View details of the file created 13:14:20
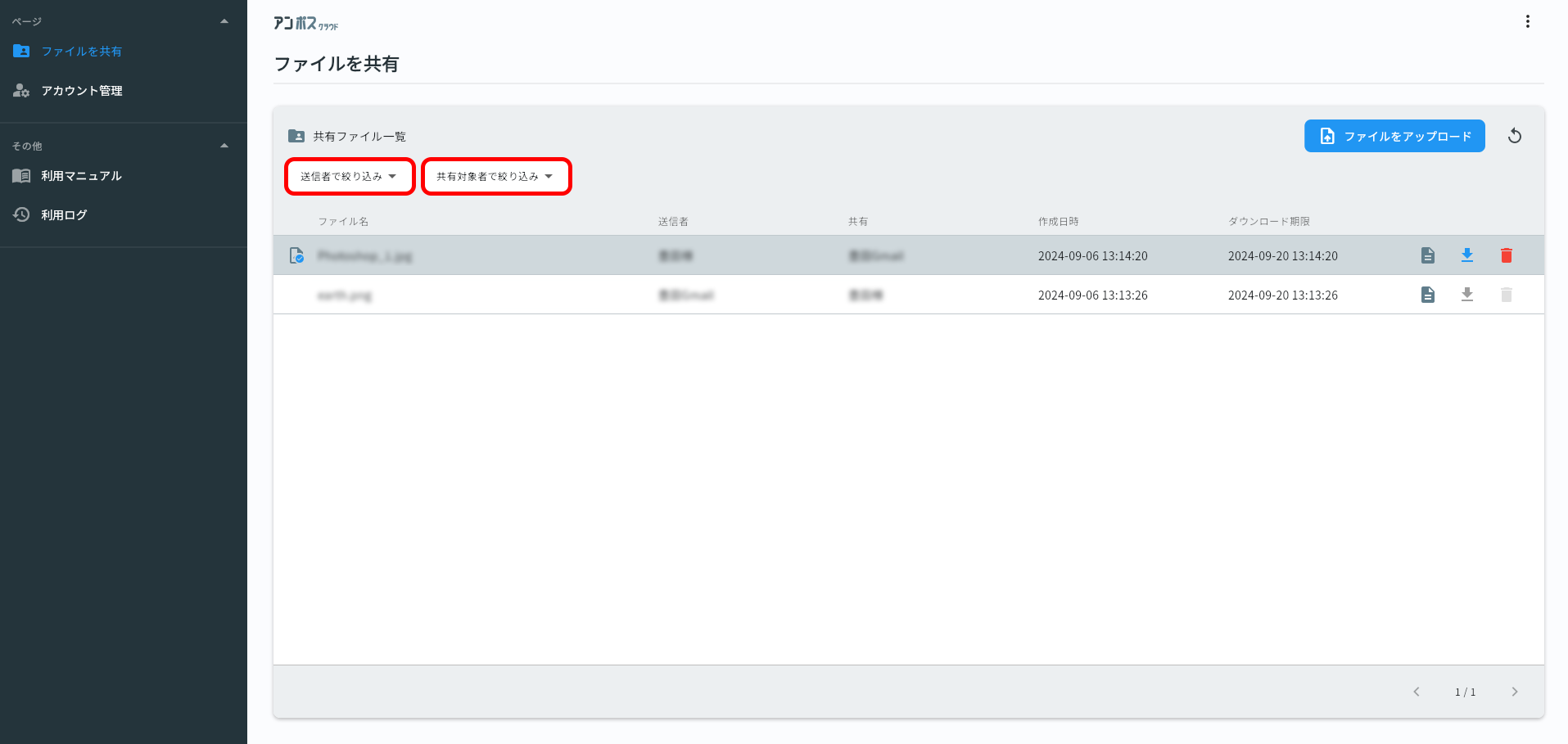Screen dimensions: 1568x744 (1428, 255)
